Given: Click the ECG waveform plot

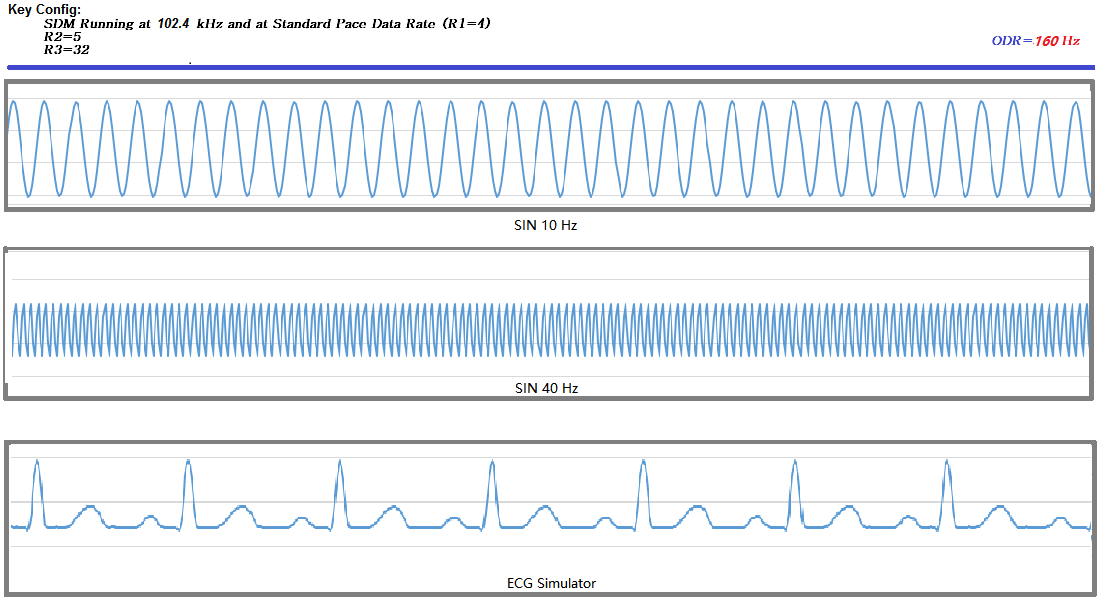Looking at the screenshot, I should [550, 518].
